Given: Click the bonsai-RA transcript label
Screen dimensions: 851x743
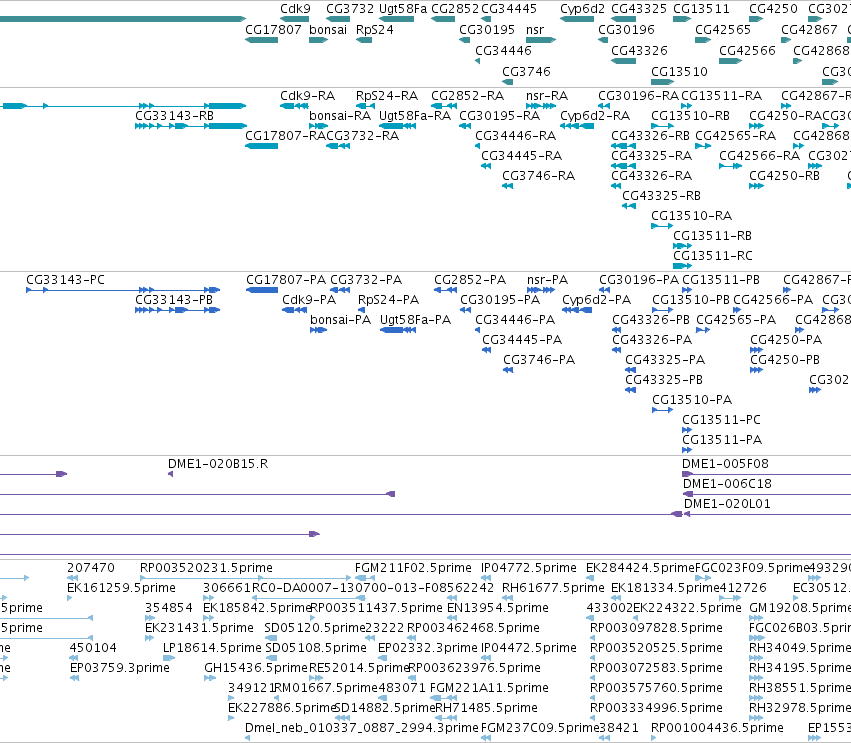Looking at the screenshot, I should [x=340, y=116].
